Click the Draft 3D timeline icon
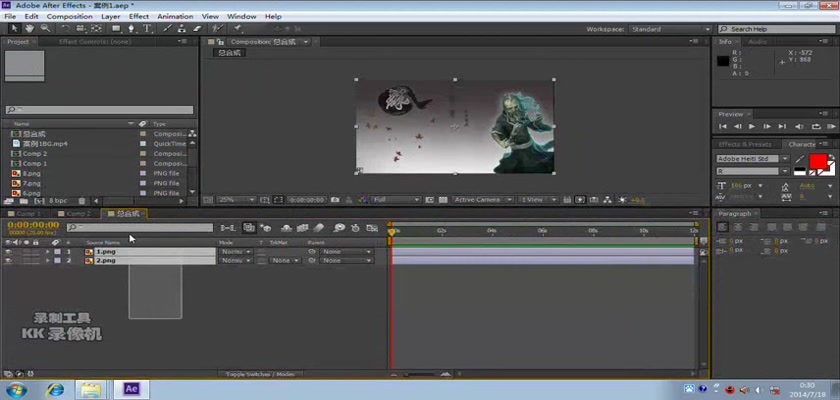This screenshot has width=840, height=400. (266, 228)
